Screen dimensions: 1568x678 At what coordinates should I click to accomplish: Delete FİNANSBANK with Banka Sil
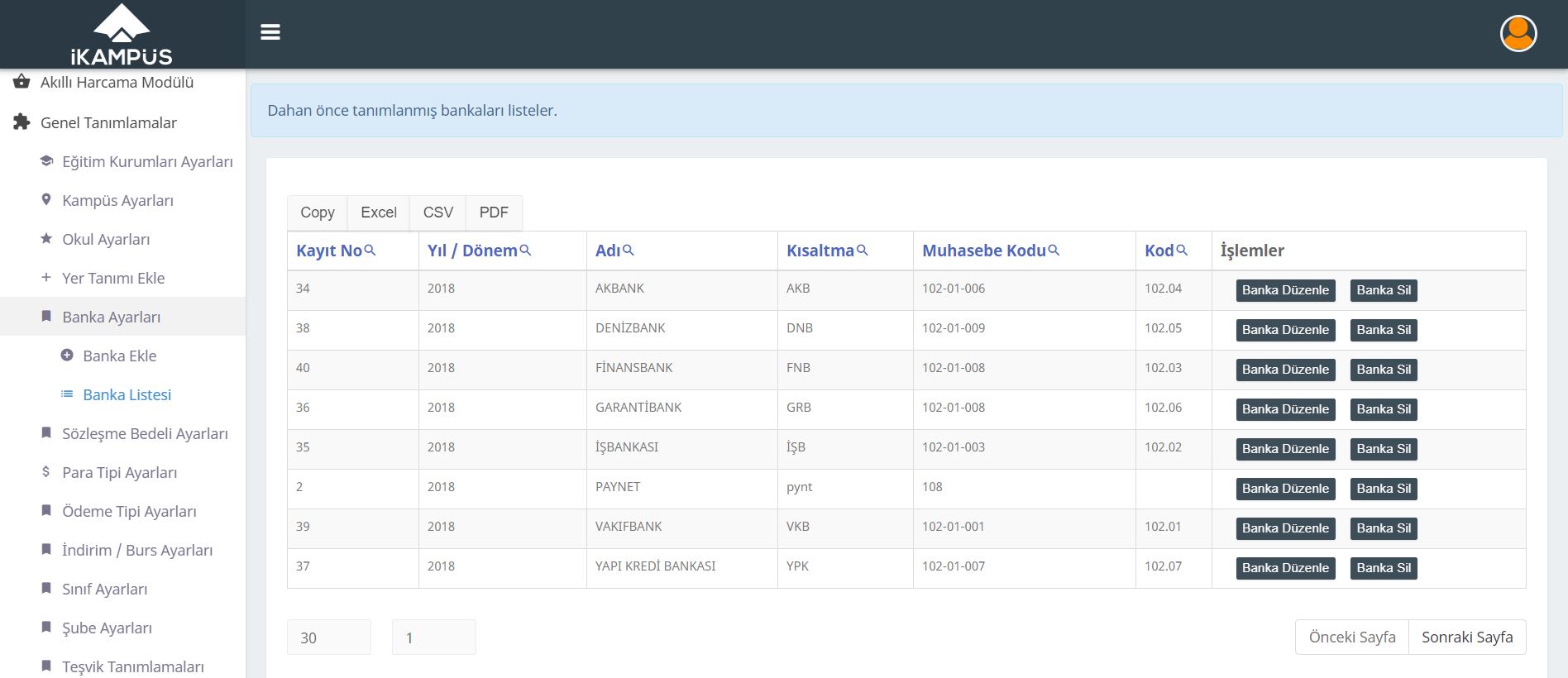coord(1384,370)
